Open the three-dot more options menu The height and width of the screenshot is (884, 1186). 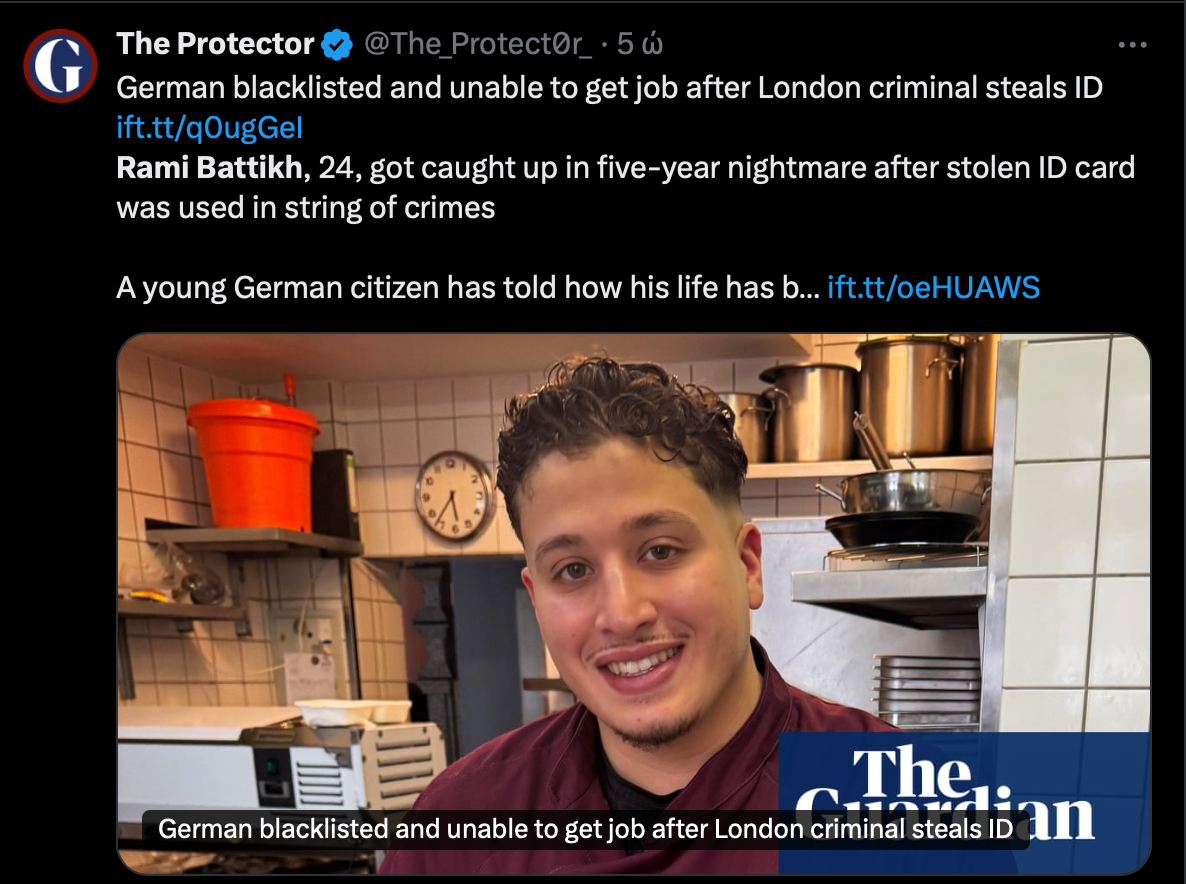click(x=1132, y=45)
